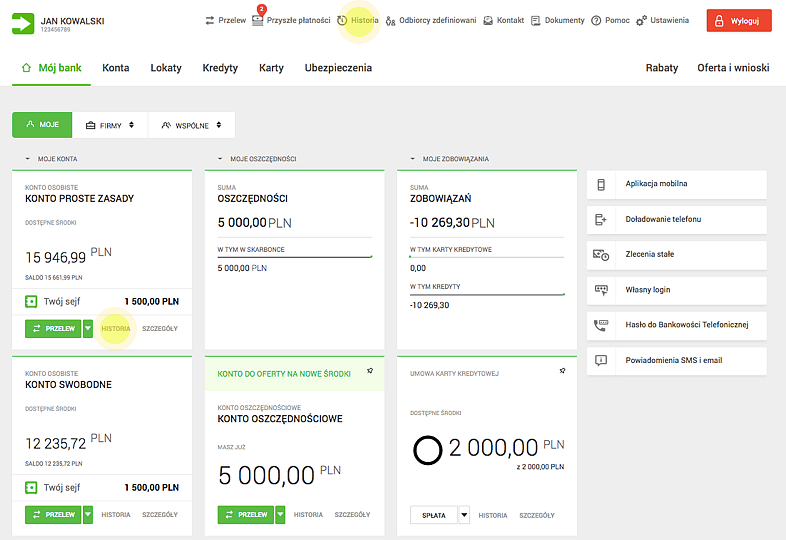786x540 pixels.
Task: Click the JAN KOWALSKI user name
Action: pos(73,21)
